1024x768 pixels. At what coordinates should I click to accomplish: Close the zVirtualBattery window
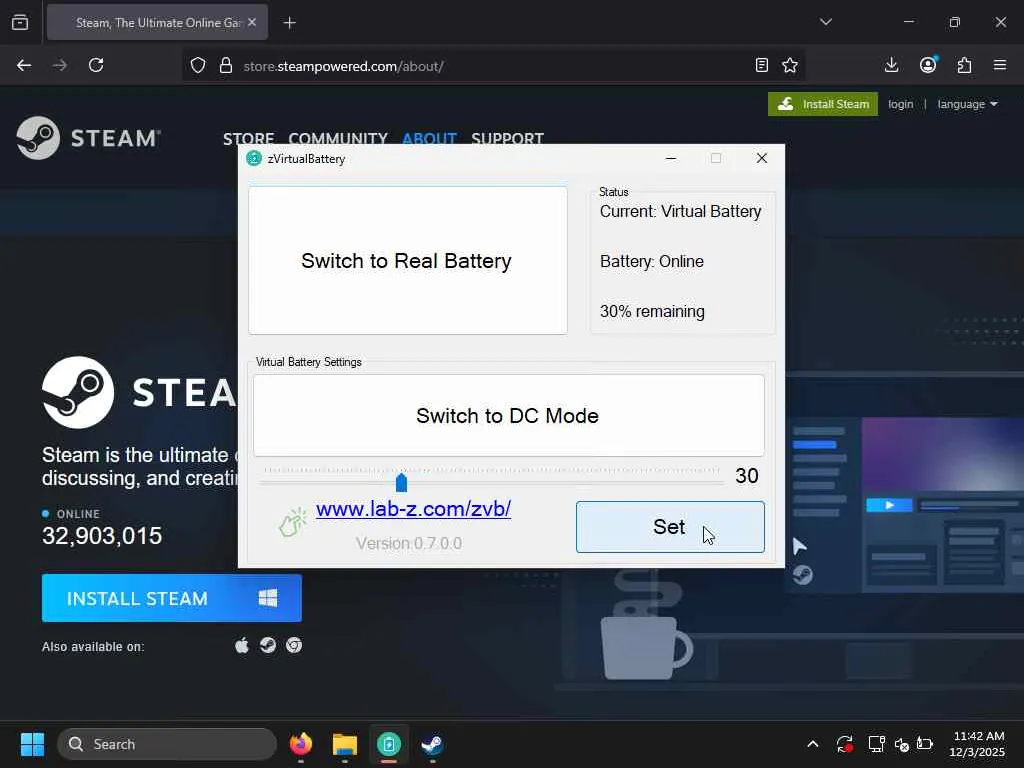(761, 158)
